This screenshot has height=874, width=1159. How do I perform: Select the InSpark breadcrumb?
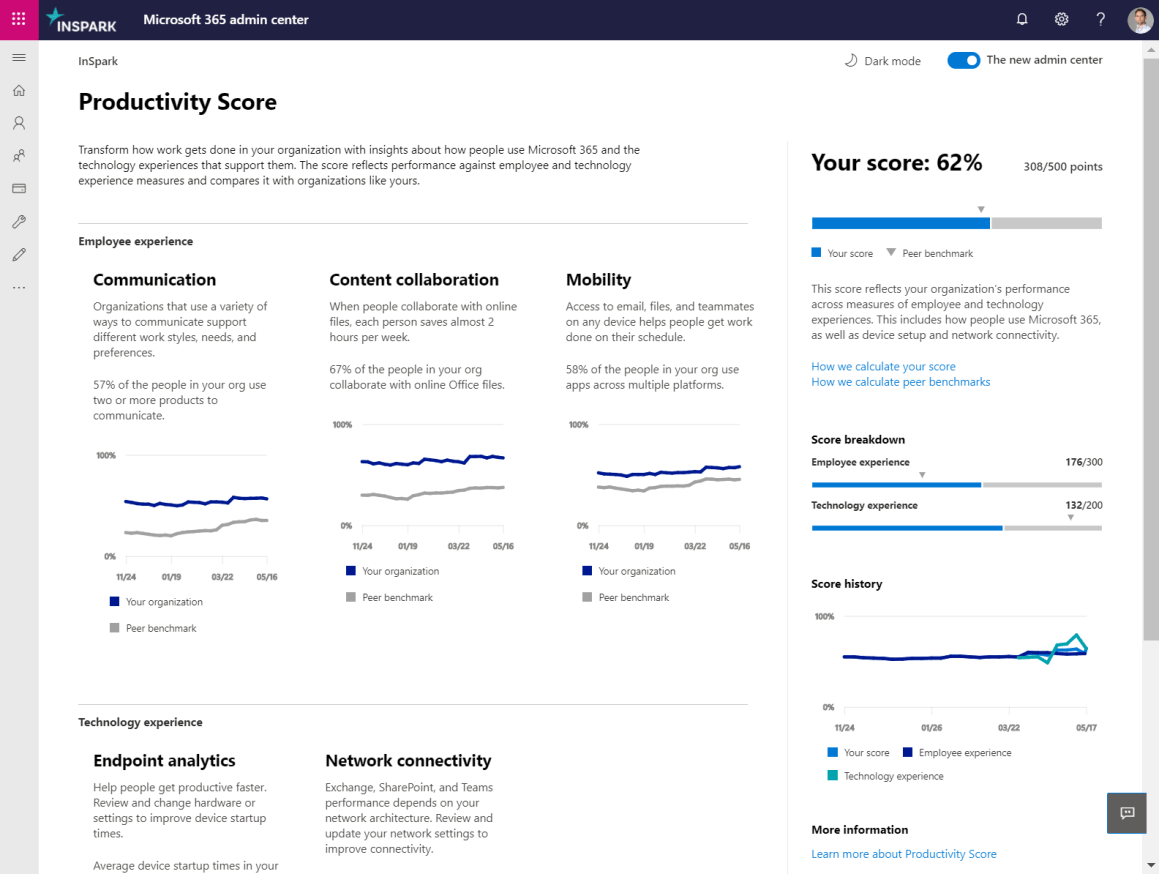tap(97, 61)
